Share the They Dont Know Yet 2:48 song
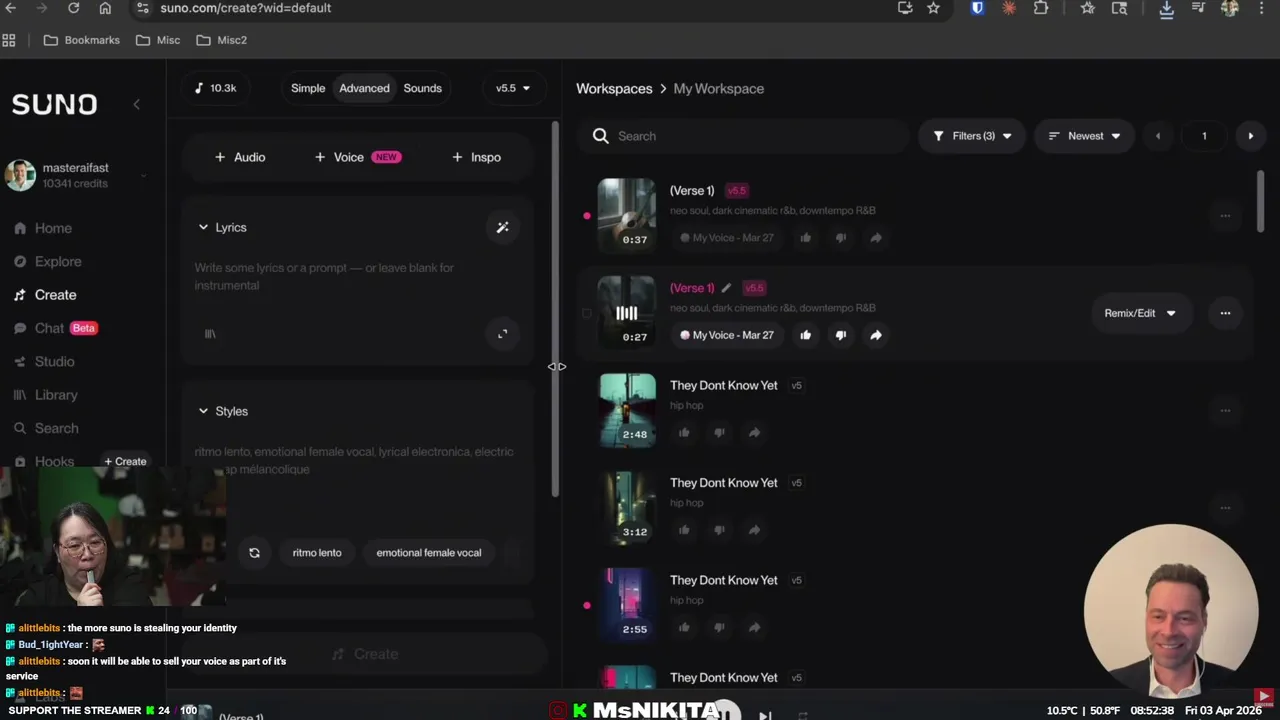The image size is (1280, 720). point(754,433)
